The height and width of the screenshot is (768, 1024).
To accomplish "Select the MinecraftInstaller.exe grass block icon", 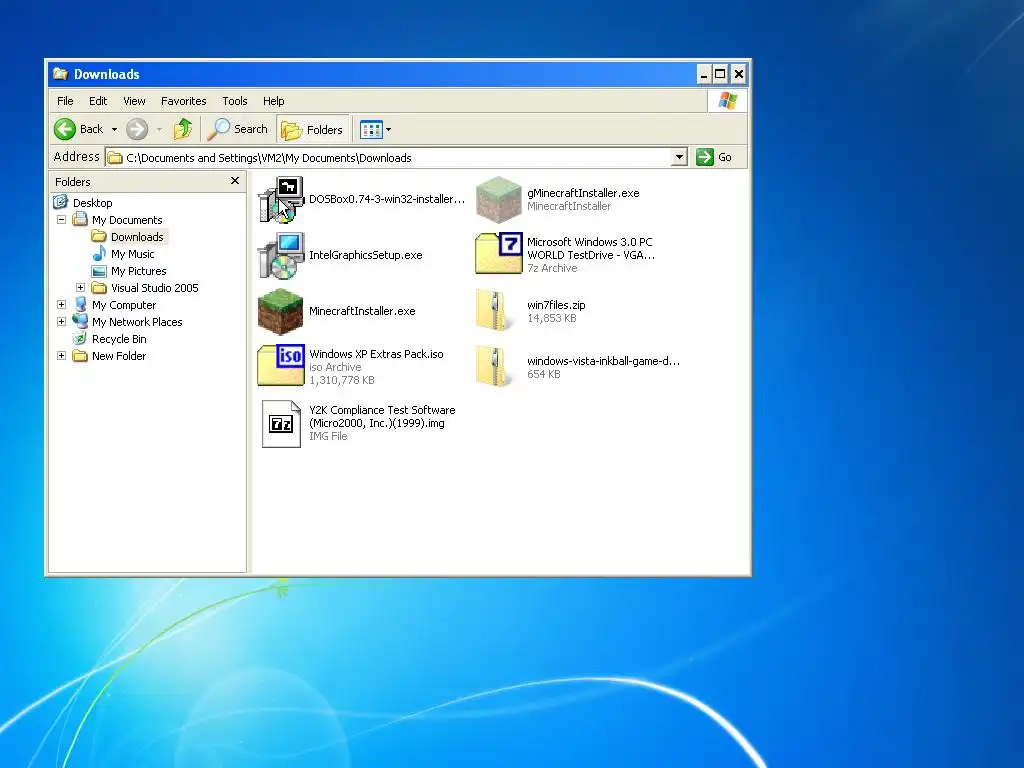I will 281,312.
